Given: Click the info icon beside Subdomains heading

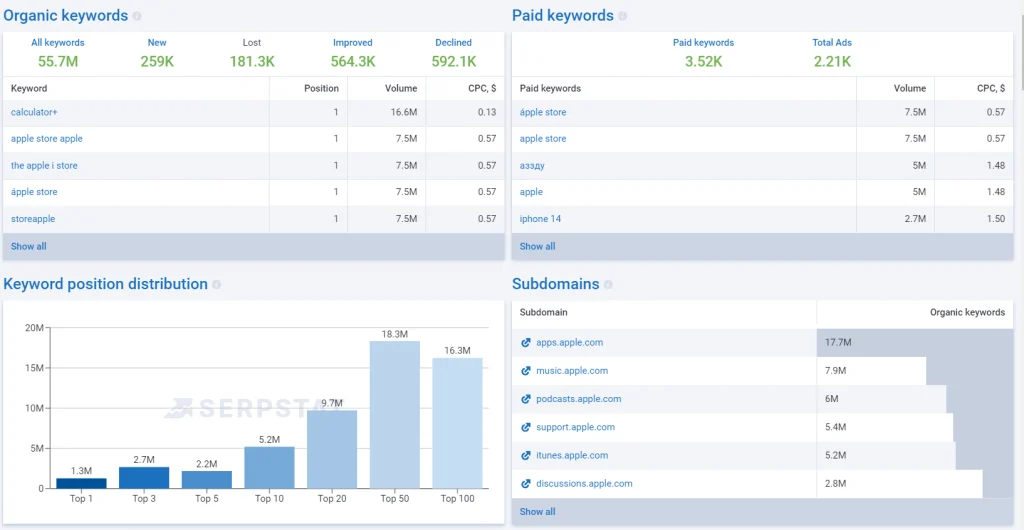Looking at the screenshot, I should (608, 285).
